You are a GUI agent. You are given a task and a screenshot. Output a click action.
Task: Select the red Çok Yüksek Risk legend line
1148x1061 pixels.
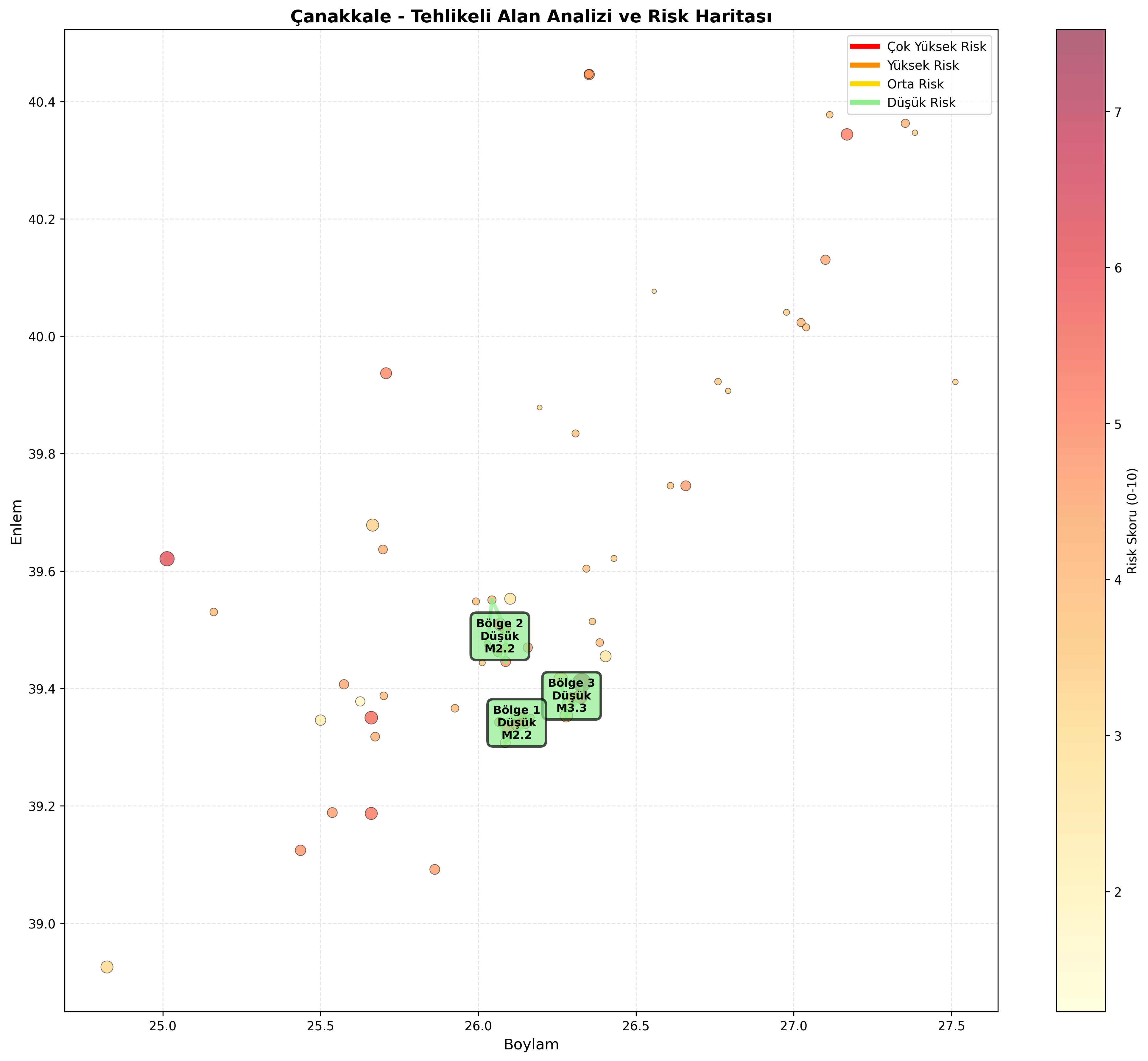pyautogui.click(x=864, y=46)
